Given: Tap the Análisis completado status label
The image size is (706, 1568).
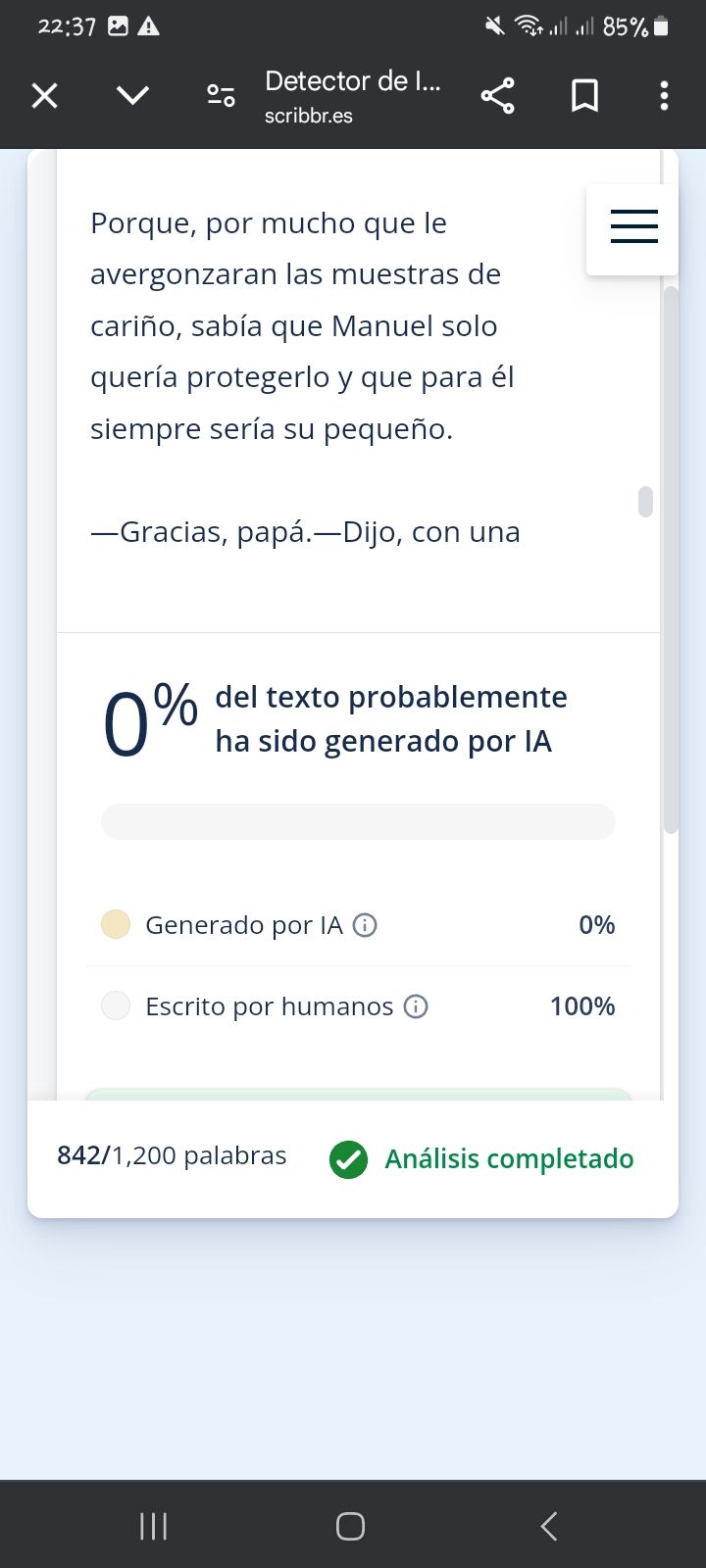Looking at the screenshot, I should pyautogui.click(x=509, y=1158).
